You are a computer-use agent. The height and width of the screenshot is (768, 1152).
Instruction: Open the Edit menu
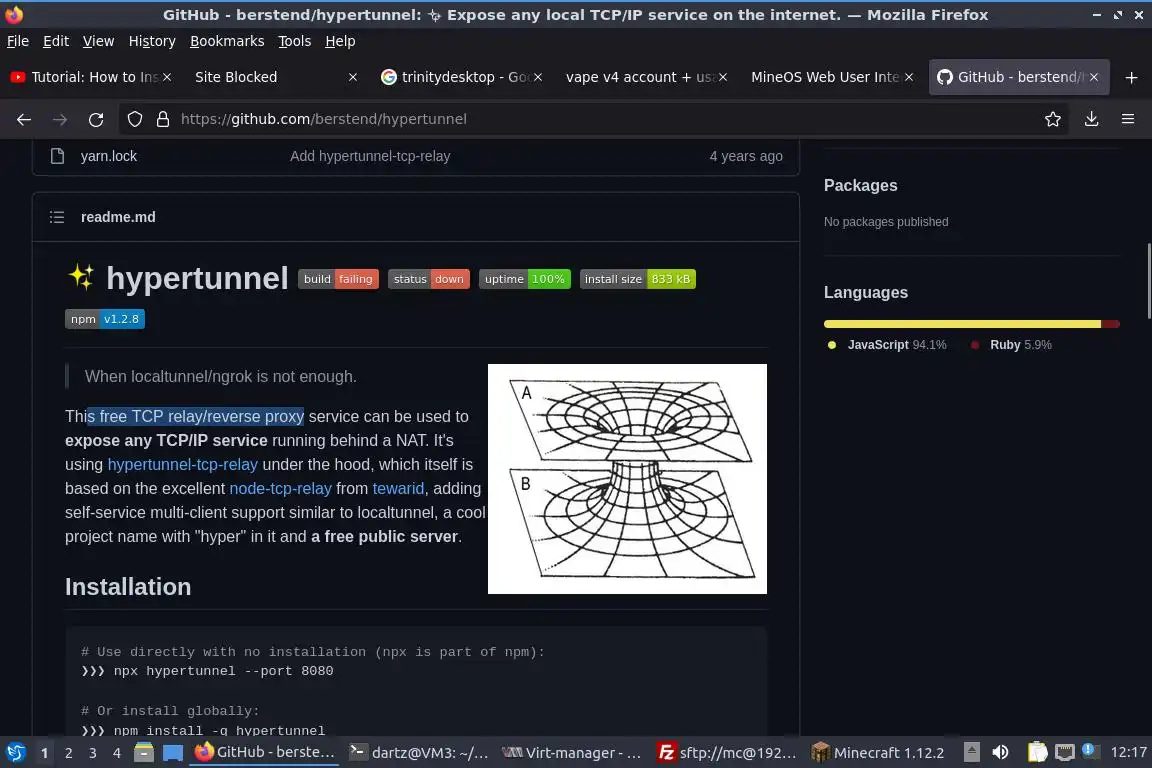(x=56, y=41)
